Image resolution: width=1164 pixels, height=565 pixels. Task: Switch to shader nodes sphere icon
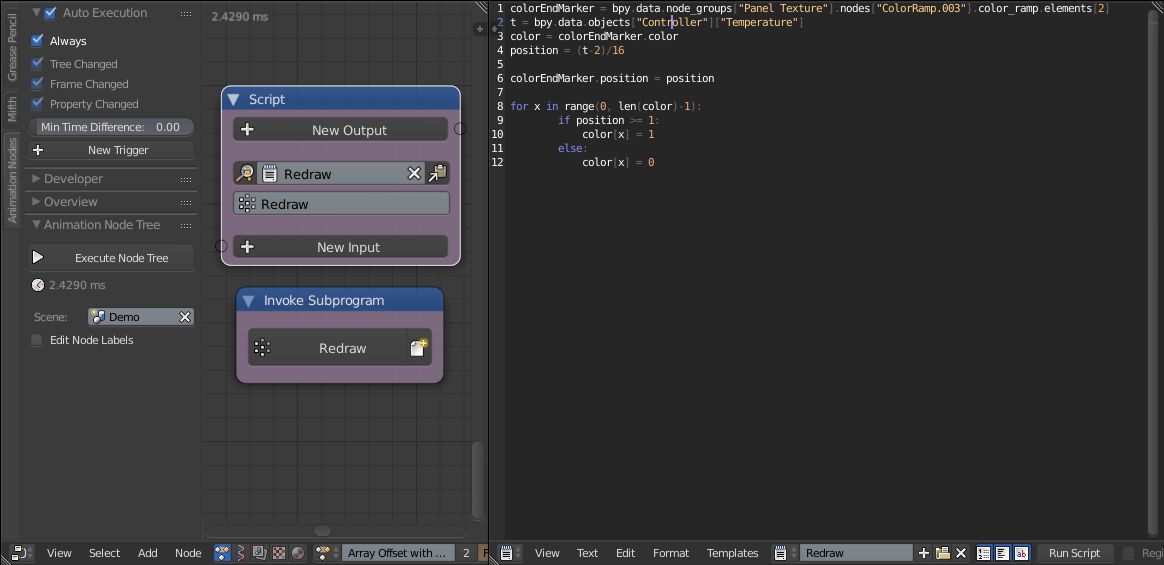tap(297, 552)
